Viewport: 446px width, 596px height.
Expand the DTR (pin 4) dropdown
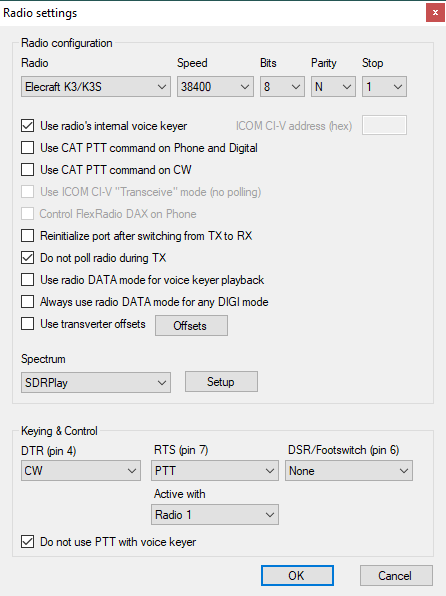click(x=81, y=471)
